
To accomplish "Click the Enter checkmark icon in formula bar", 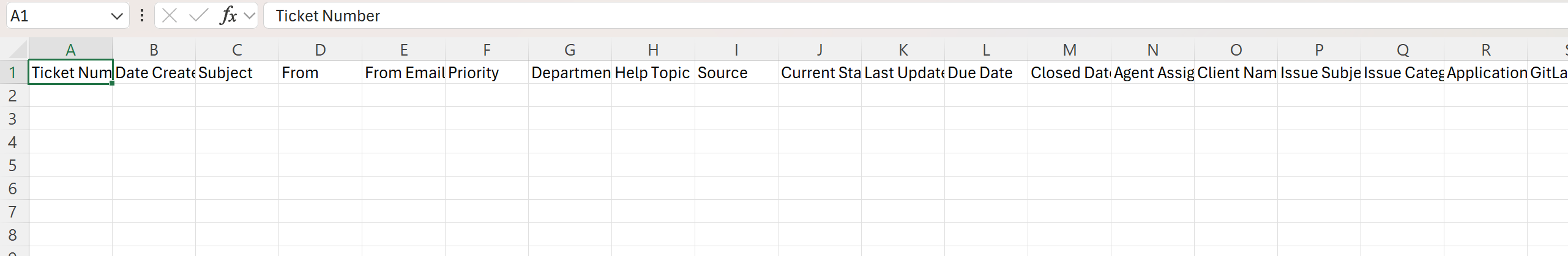I will [x=198, y=16].
